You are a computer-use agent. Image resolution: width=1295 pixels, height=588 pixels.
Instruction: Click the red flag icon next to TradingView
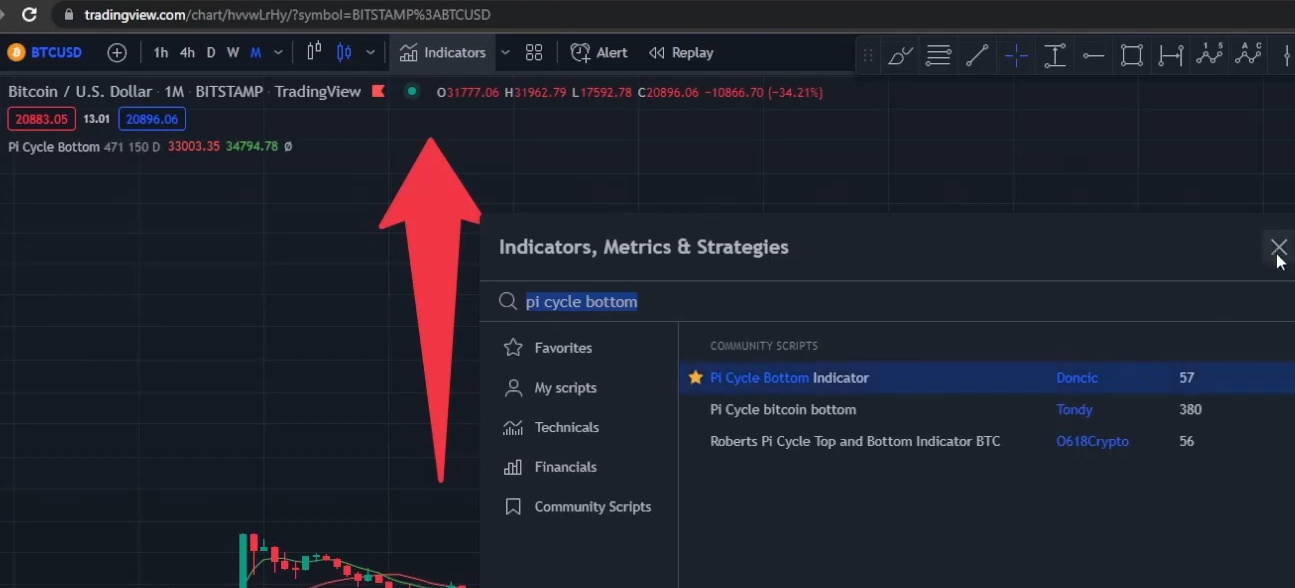point(378,91)
